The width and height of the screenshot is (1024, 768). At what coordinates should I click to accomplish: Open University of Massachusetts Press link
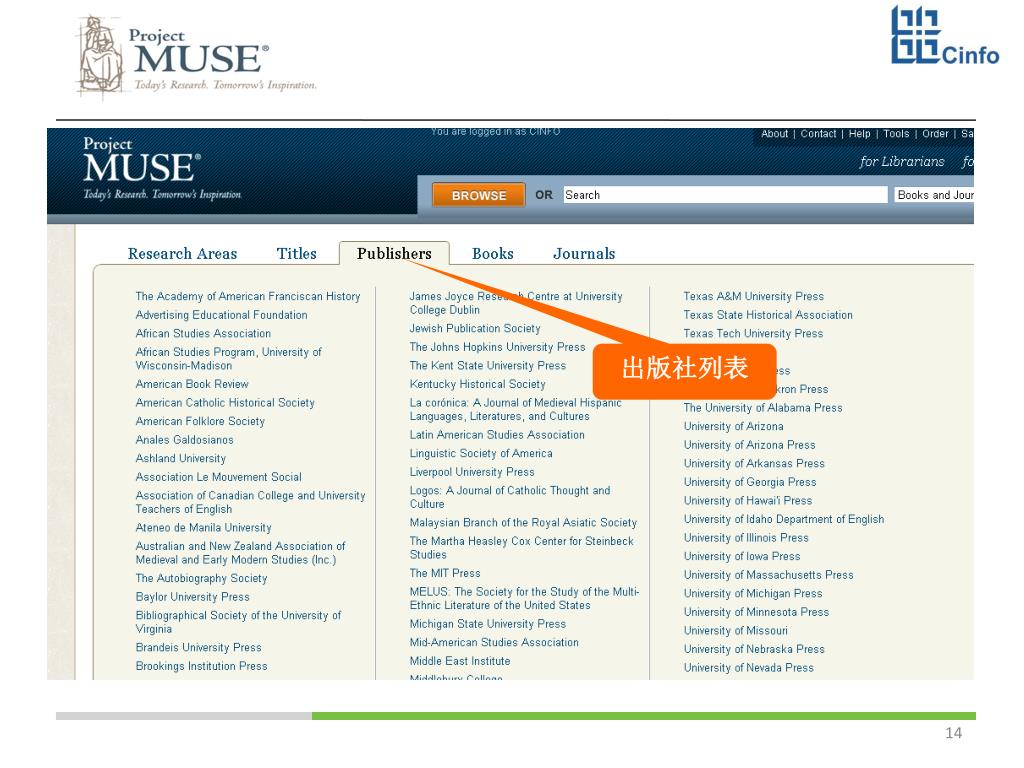click(x=768, y=575)
